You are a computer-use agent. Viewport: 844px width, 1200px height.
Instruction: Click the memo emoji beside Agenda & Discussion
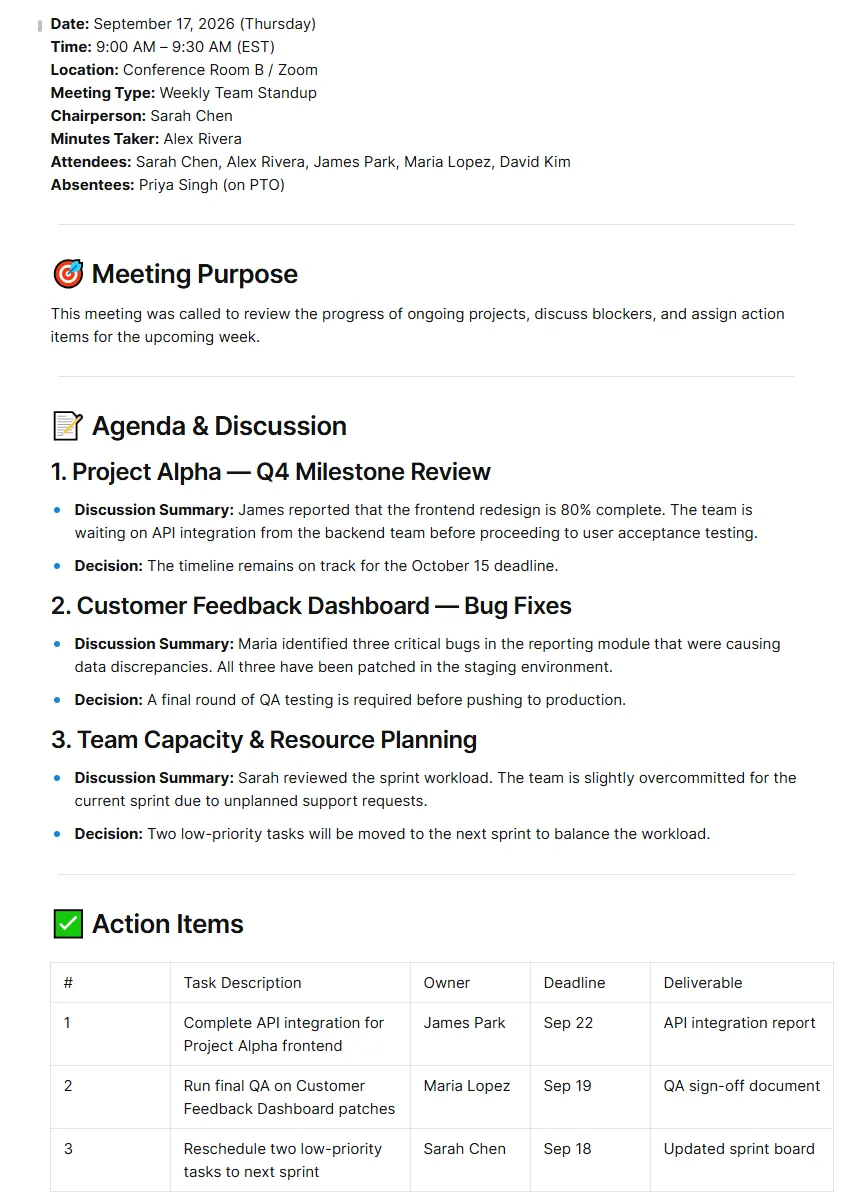(x=67, y=426)
